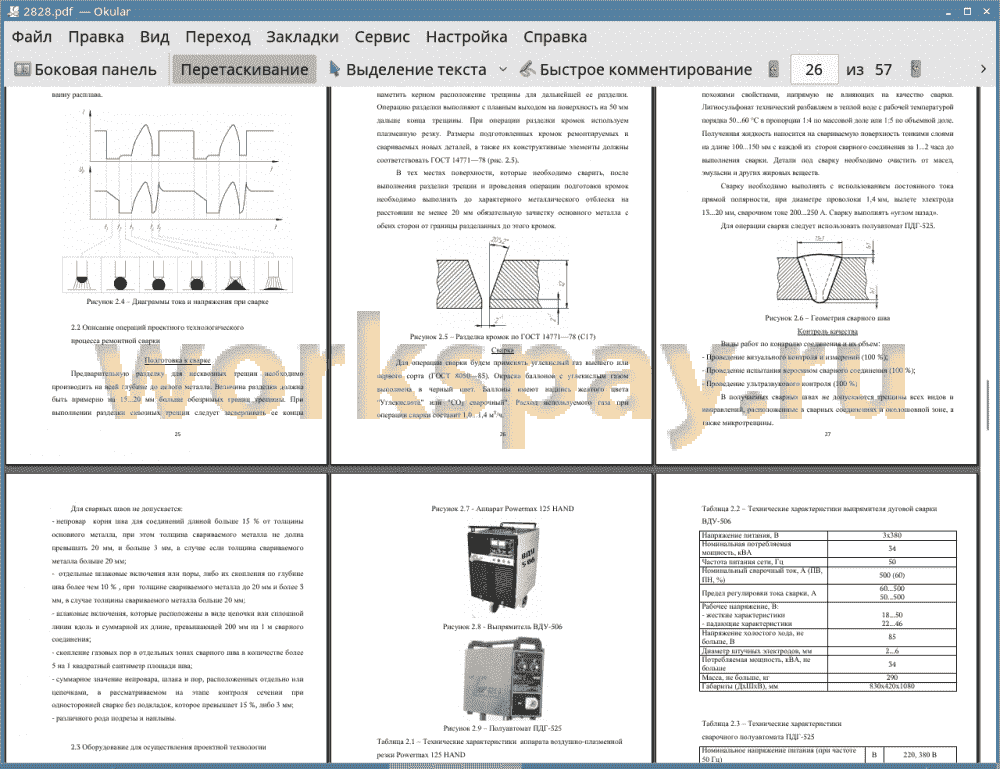Click the caption 'Рисунок 2.8 - Выпрямитель ВДУ-506'
Image resolution: width=1000 pixels, height=769 pixels.
(x=503, y=626)
